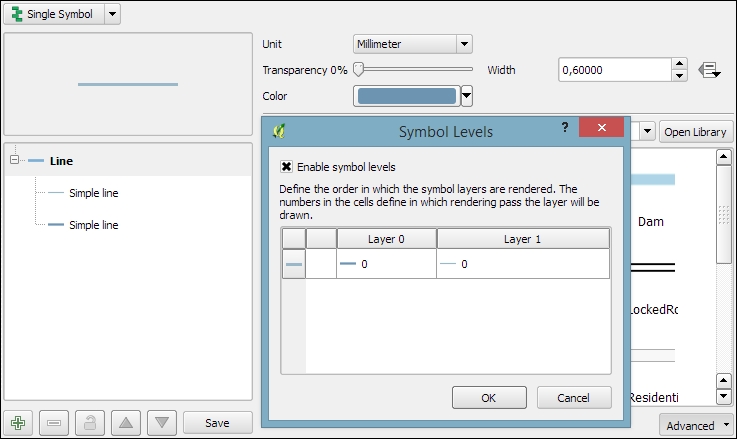The width and height of the screenshot is (737, 439).
Task: Select the Line symbol tree item
Action: coord(61,161)
